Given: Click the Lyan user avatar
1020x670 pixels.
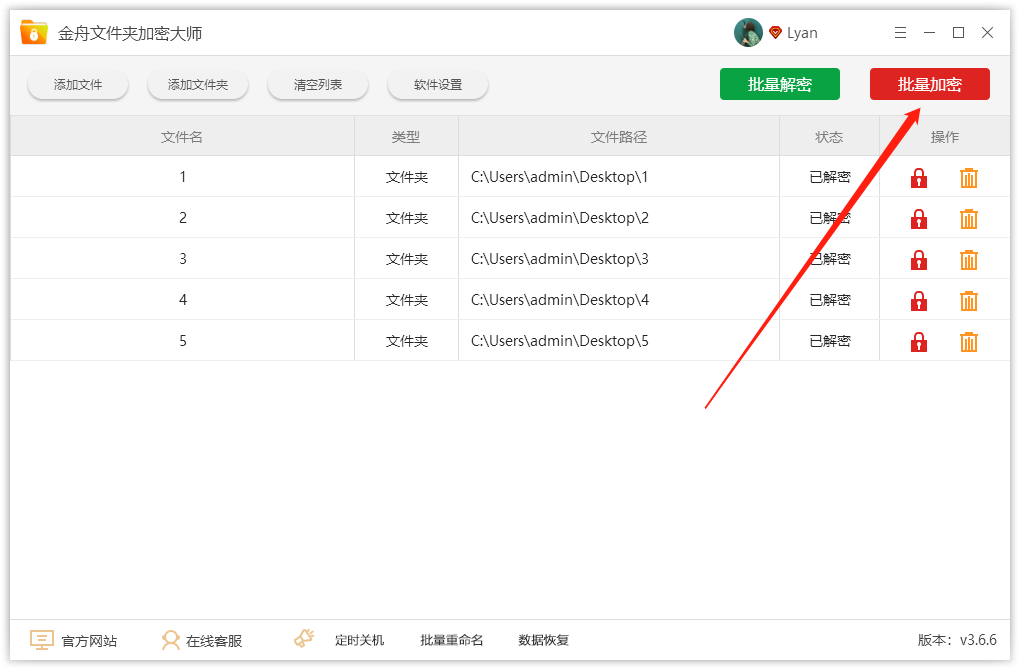Looking at the screenshot, I should tap(748, 33).
